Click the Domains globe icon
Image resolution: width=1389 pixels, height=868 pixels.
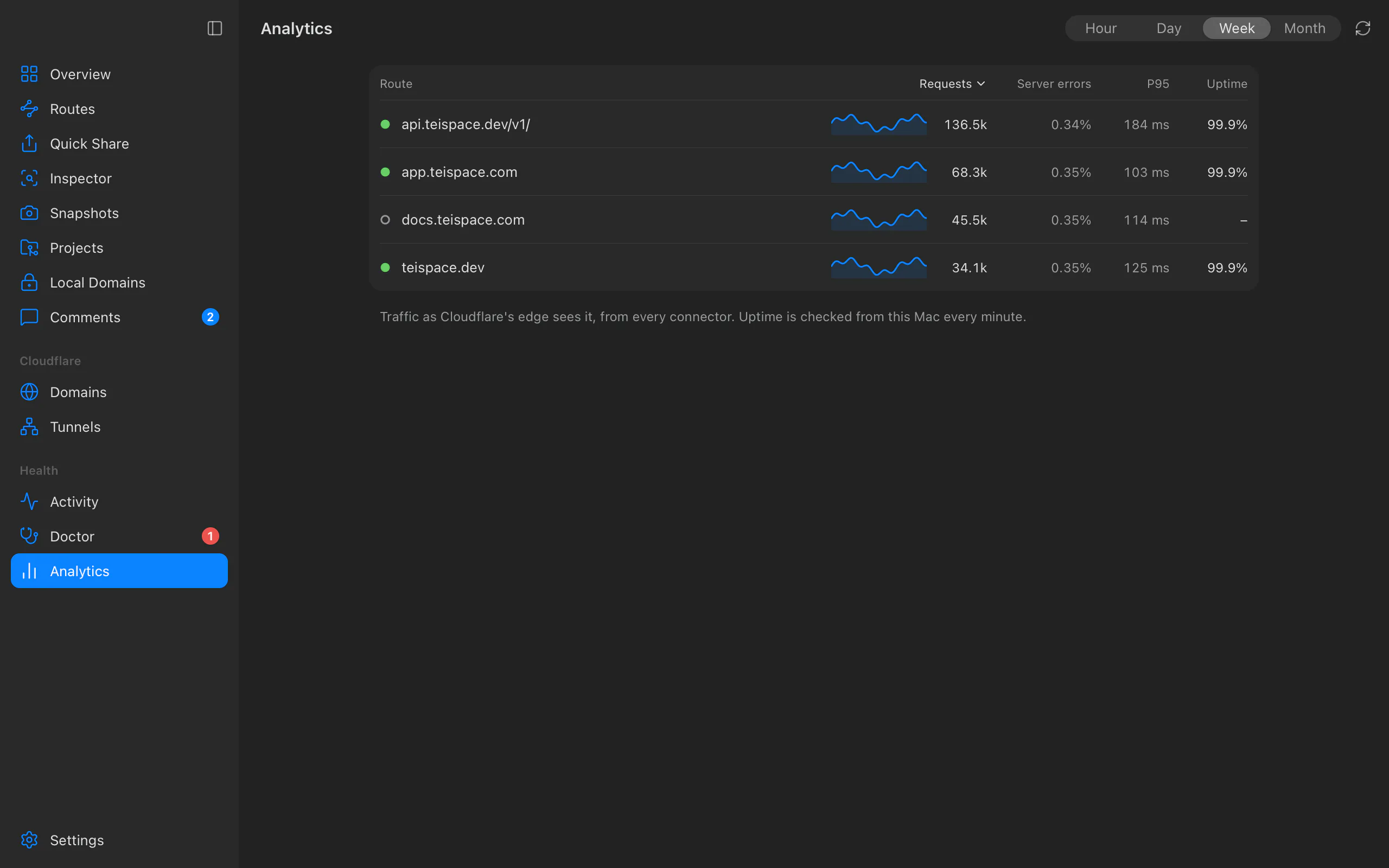29,392
